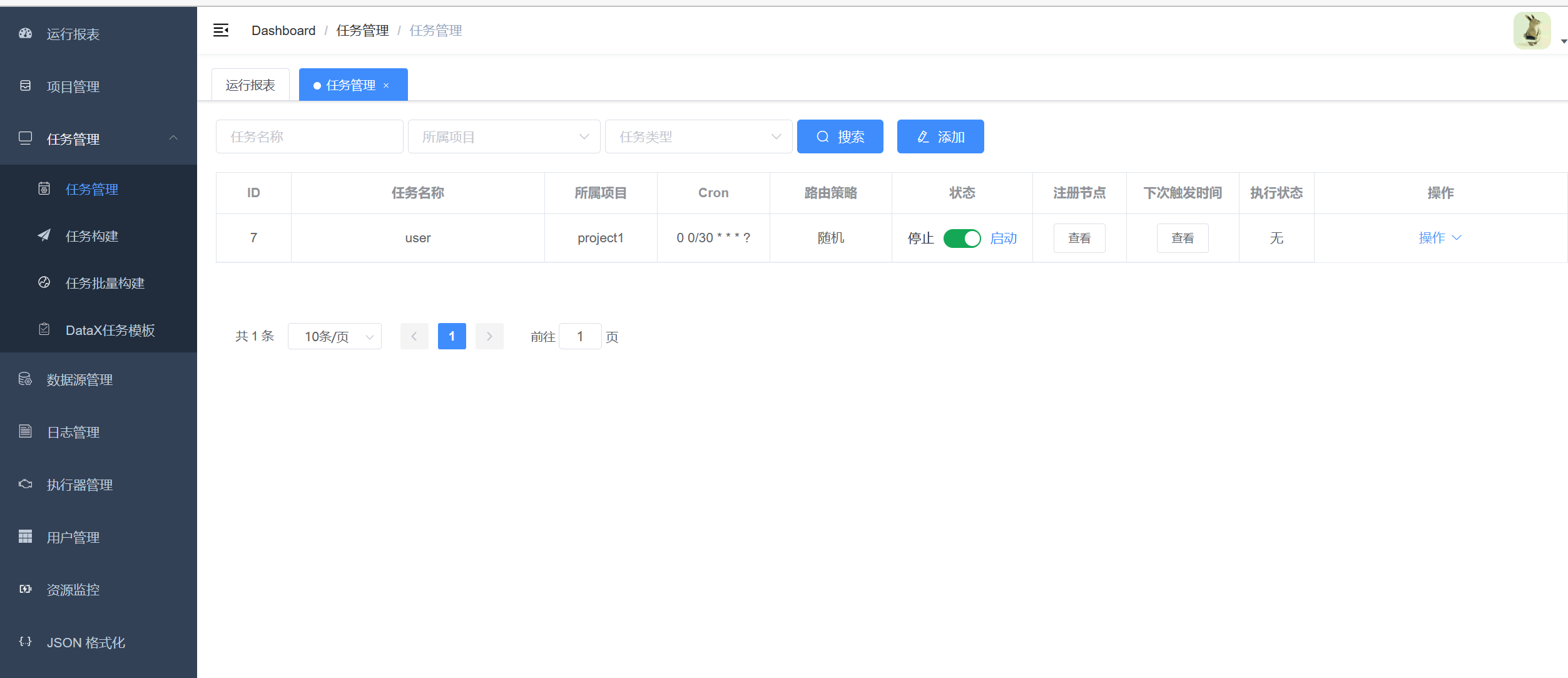Click the 项目管理 sidebar icon
This screenshot has width=1568, height=678.
(25, 86)
